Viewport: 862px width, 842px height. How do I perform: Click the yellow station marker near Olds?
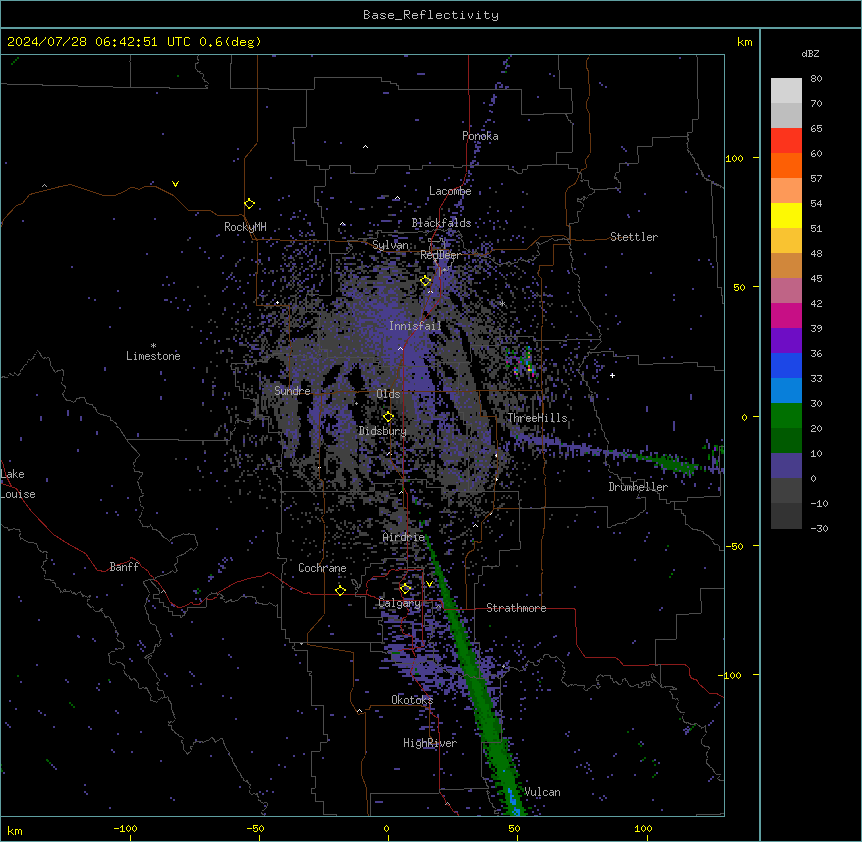click(x=388, y=416)
